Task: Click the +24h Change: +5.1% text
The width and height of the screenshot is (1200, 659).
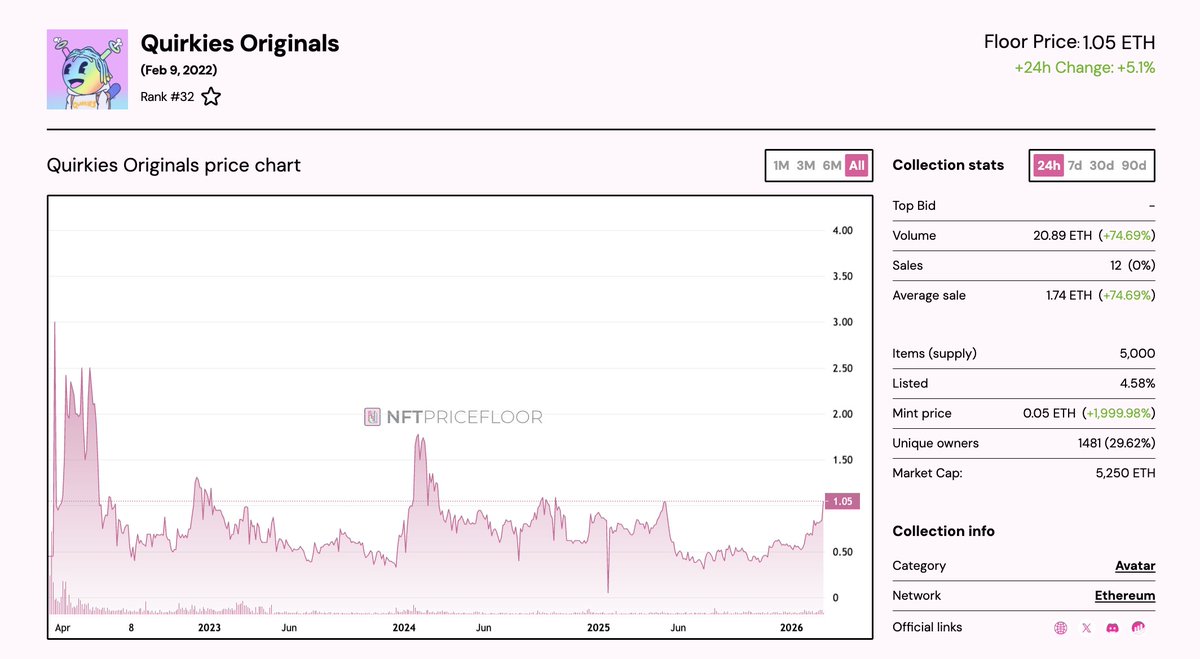Action: click(1084, 68)
